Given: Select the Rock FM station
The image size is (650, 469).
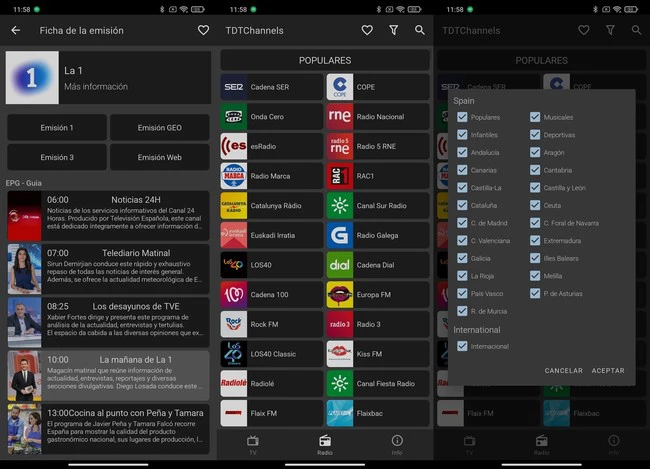Looking at the screenshot, I should pyautogui.click(x=272, y=324).
